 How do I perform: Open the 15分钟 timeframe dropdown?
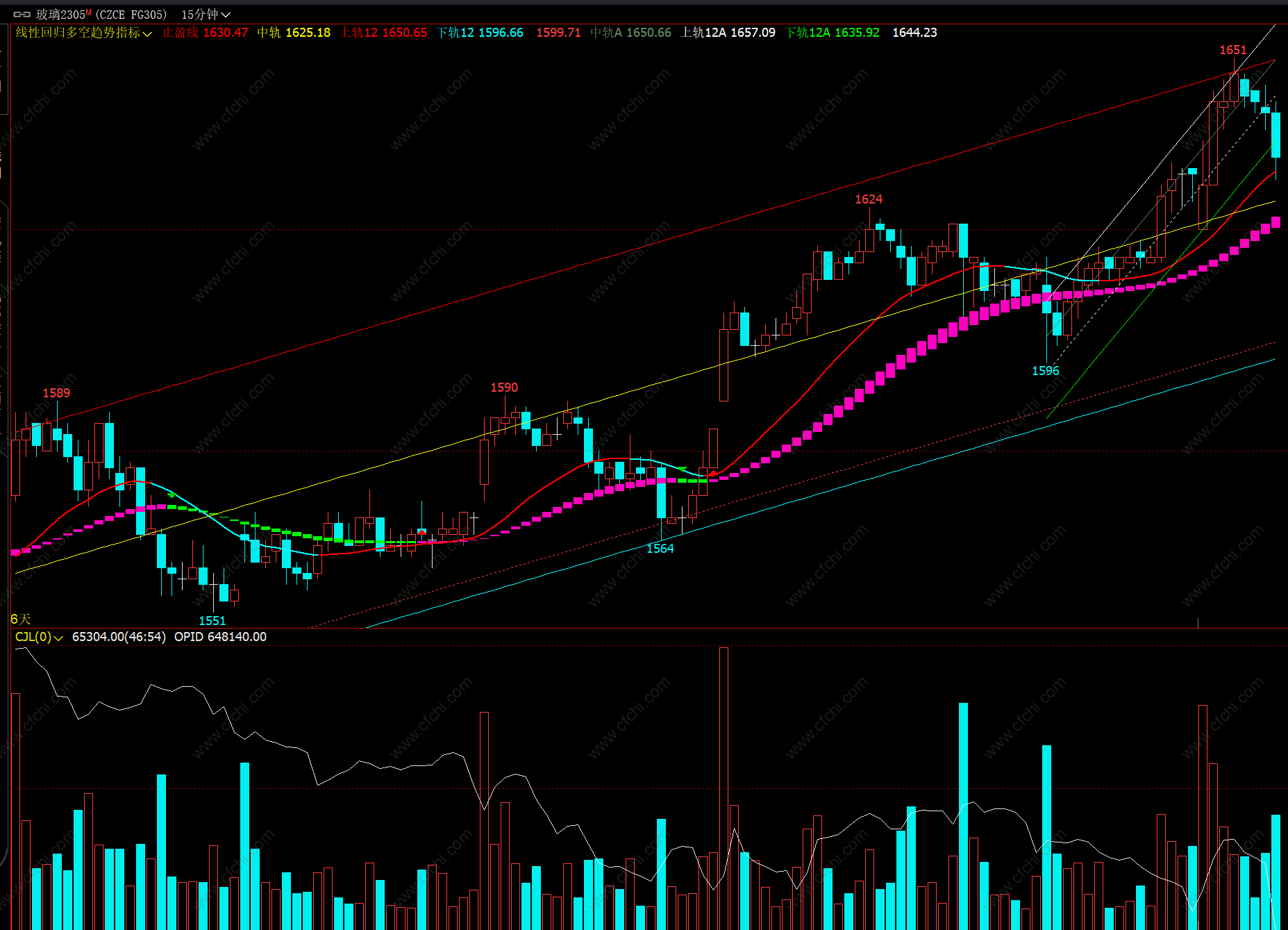point(206,15)
